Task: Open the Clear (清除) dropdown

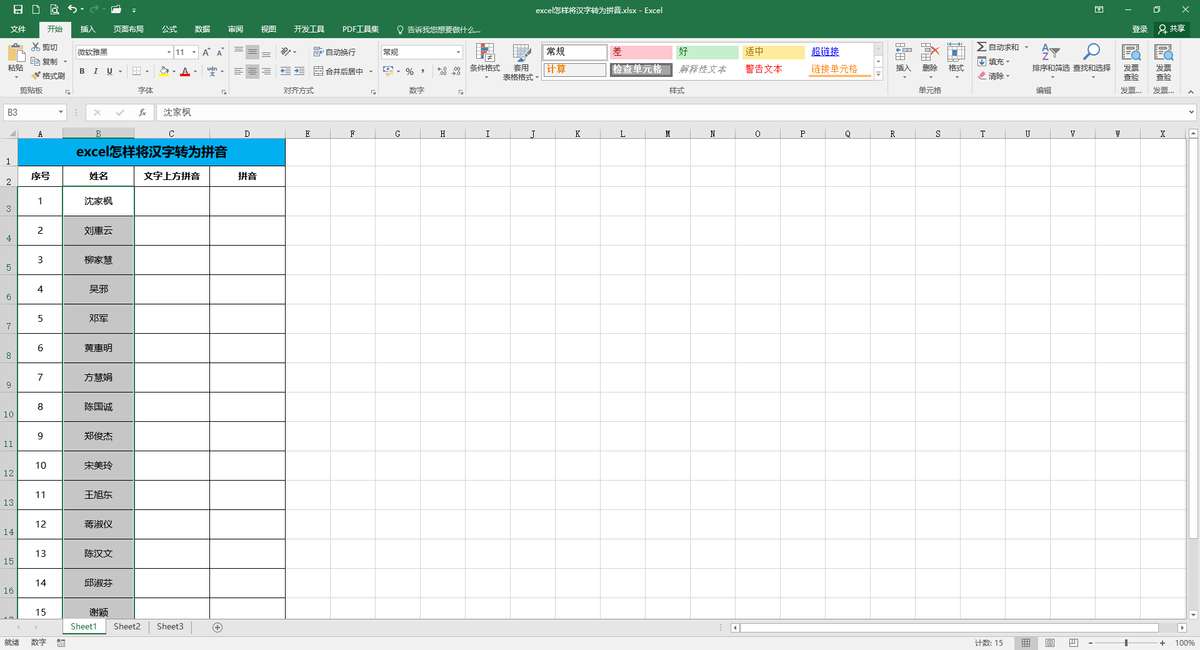Action: (993, 75)
